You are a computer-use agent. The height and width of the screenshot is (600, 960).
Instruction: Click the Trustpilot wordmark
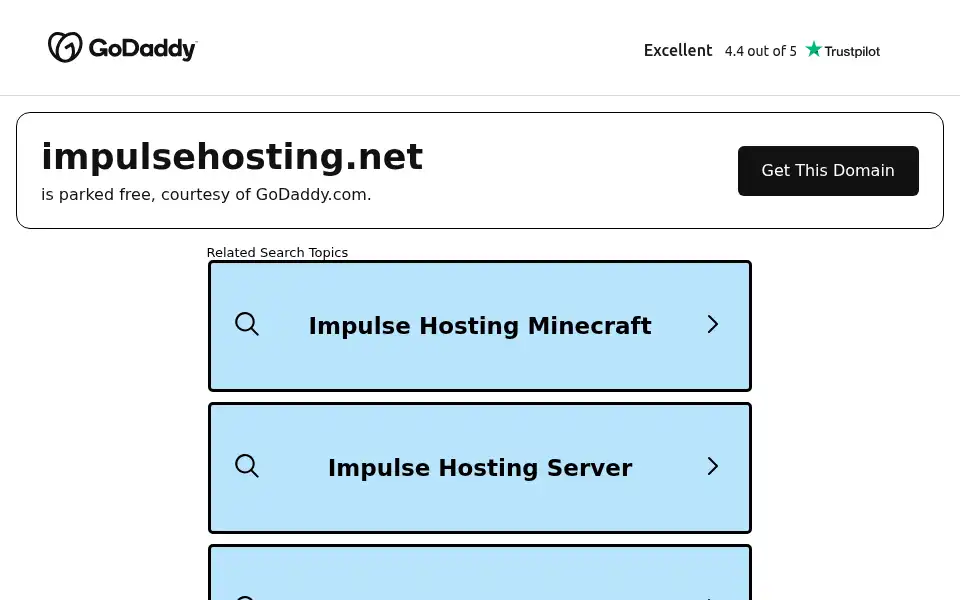[852, 51]
